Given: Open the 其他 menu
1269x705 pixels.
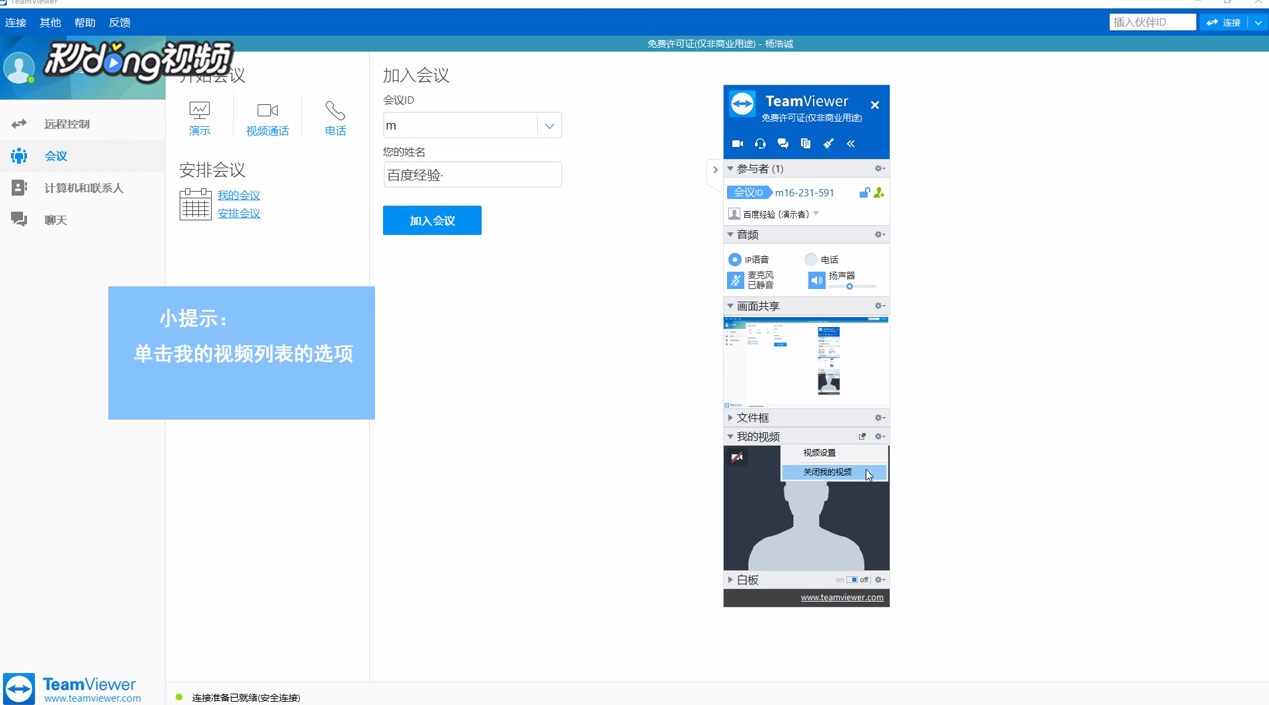Looking at the screenshot, I should coord(50,22).
